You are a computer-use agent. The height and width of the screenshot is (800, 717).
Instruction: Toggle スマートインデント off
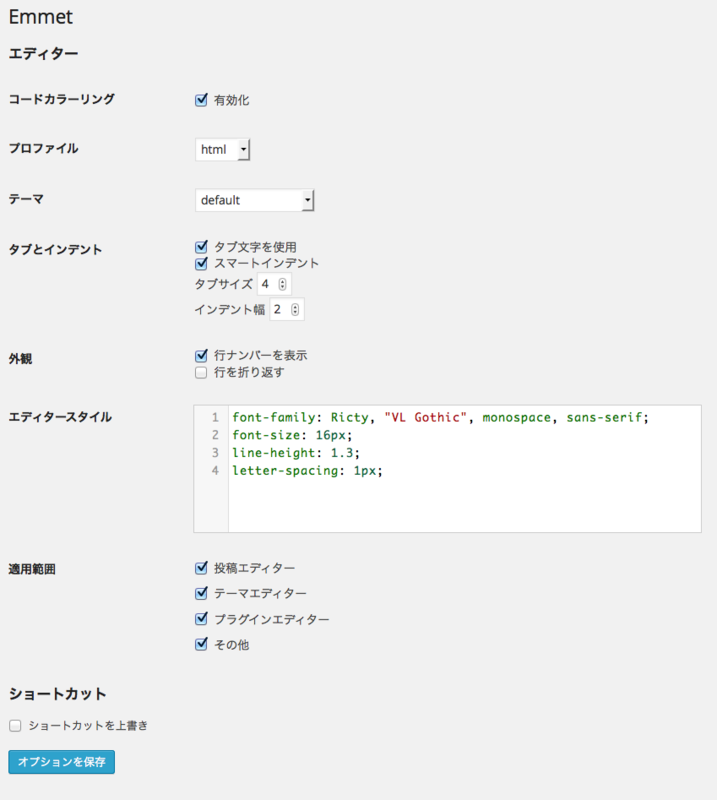click(202, 263)
